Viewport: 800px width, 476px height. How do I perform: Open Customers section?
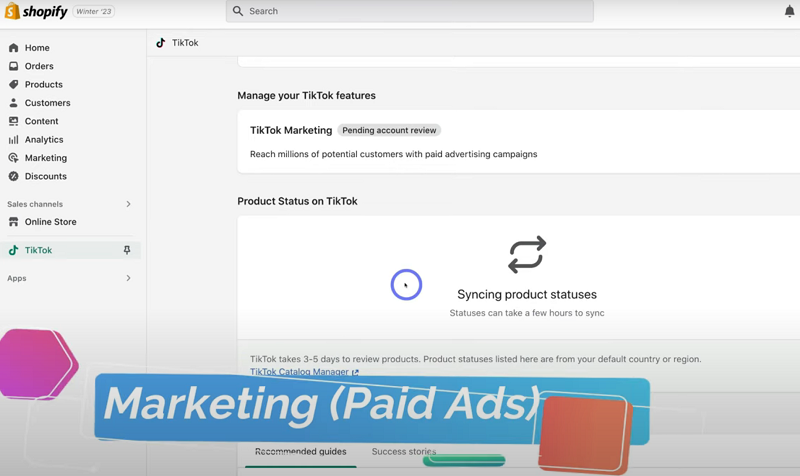47,103
